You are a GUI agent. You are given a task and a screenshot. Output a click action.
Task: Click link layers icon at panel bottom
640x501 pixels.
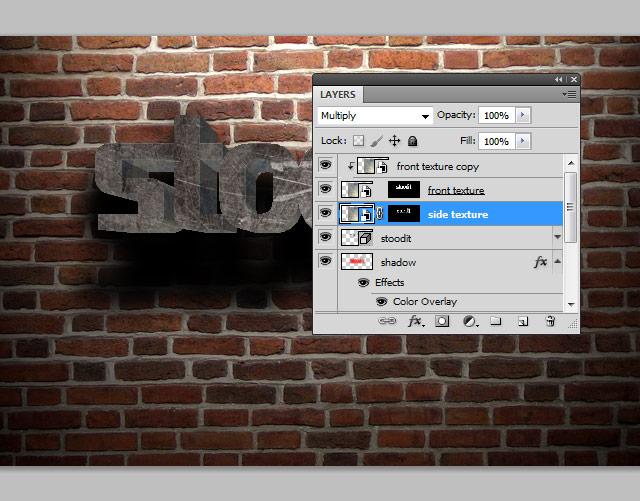(387, 321)
